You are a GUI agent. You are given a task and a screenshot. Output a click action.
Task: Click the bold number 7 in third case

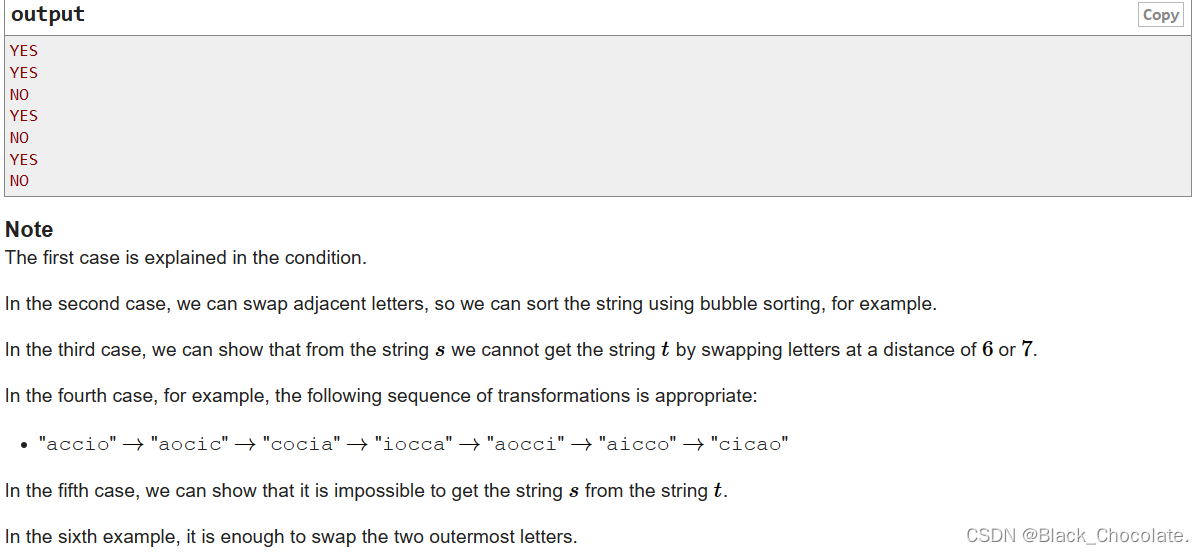point(1026,350)
